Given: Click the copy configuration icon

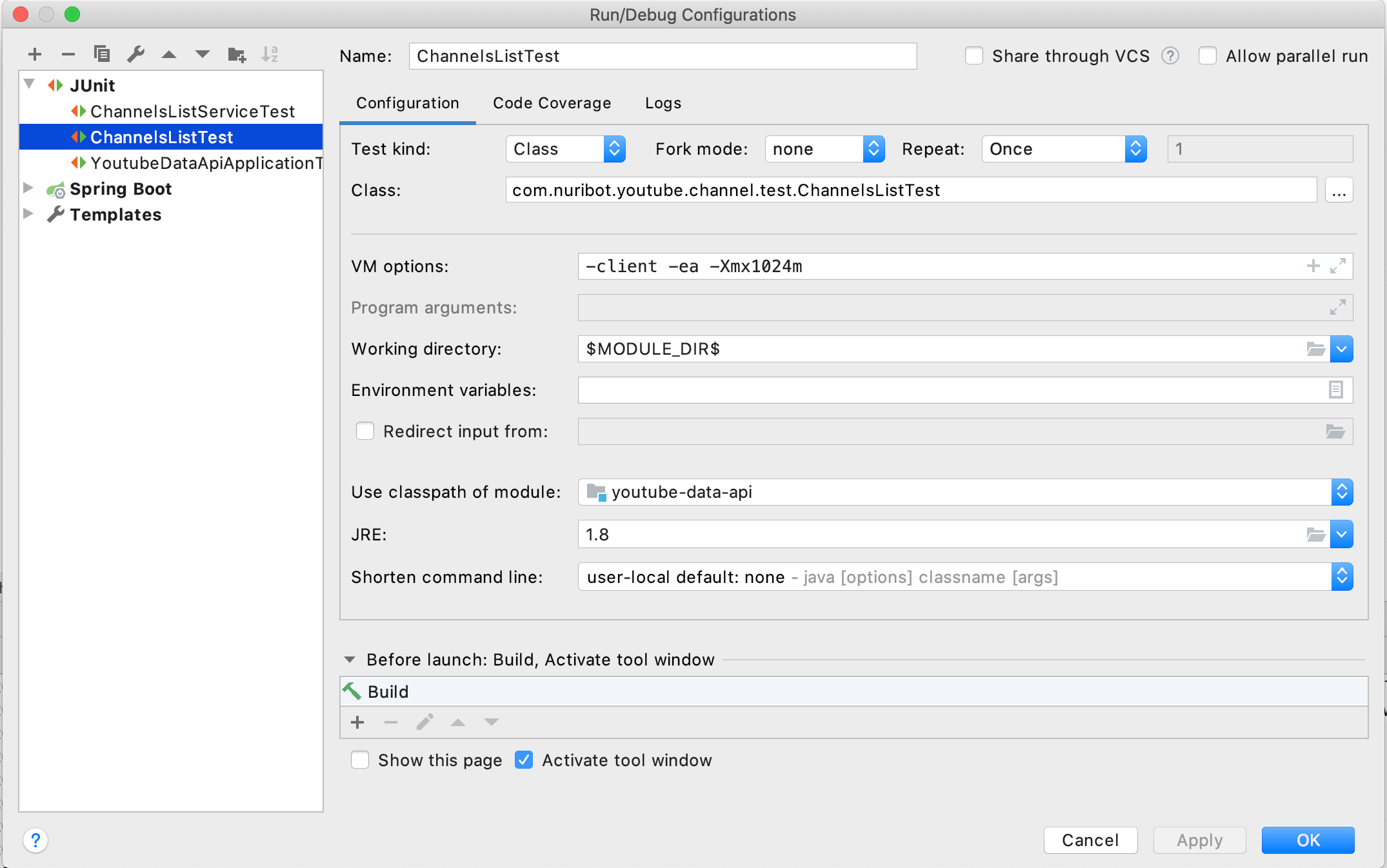Looking at the screenshot, I should coord(101,55).
